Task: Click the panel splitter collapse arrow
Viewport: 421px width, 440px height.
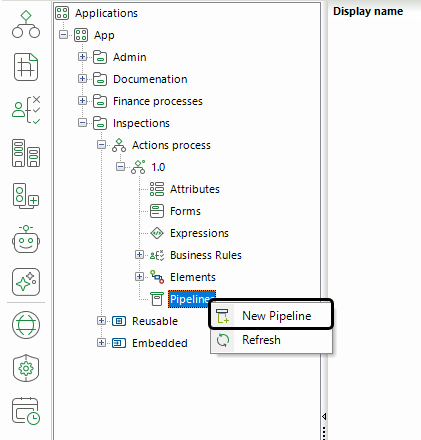Action: click(324, 416)
